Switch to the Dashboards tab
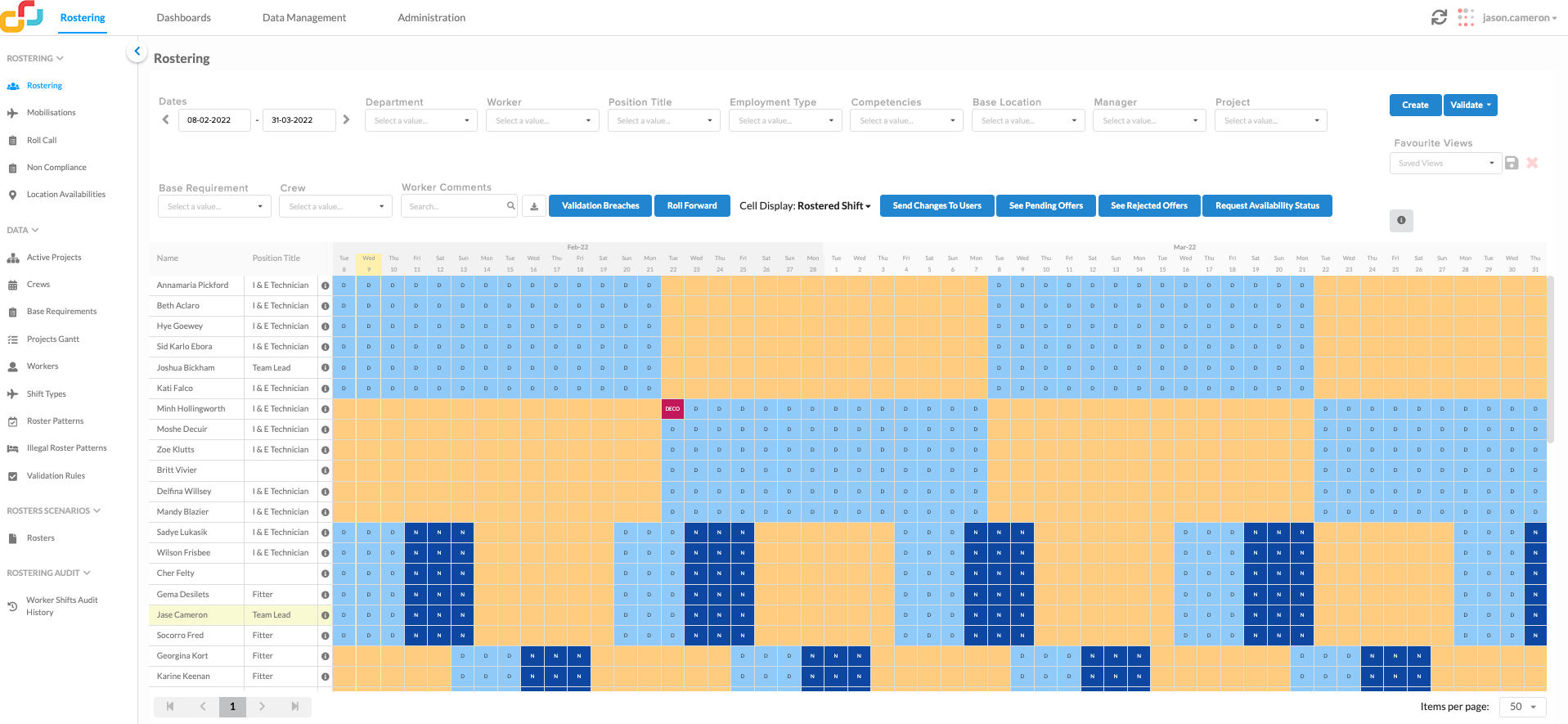Screen dimensions: 1568x724 click(183, 18)
